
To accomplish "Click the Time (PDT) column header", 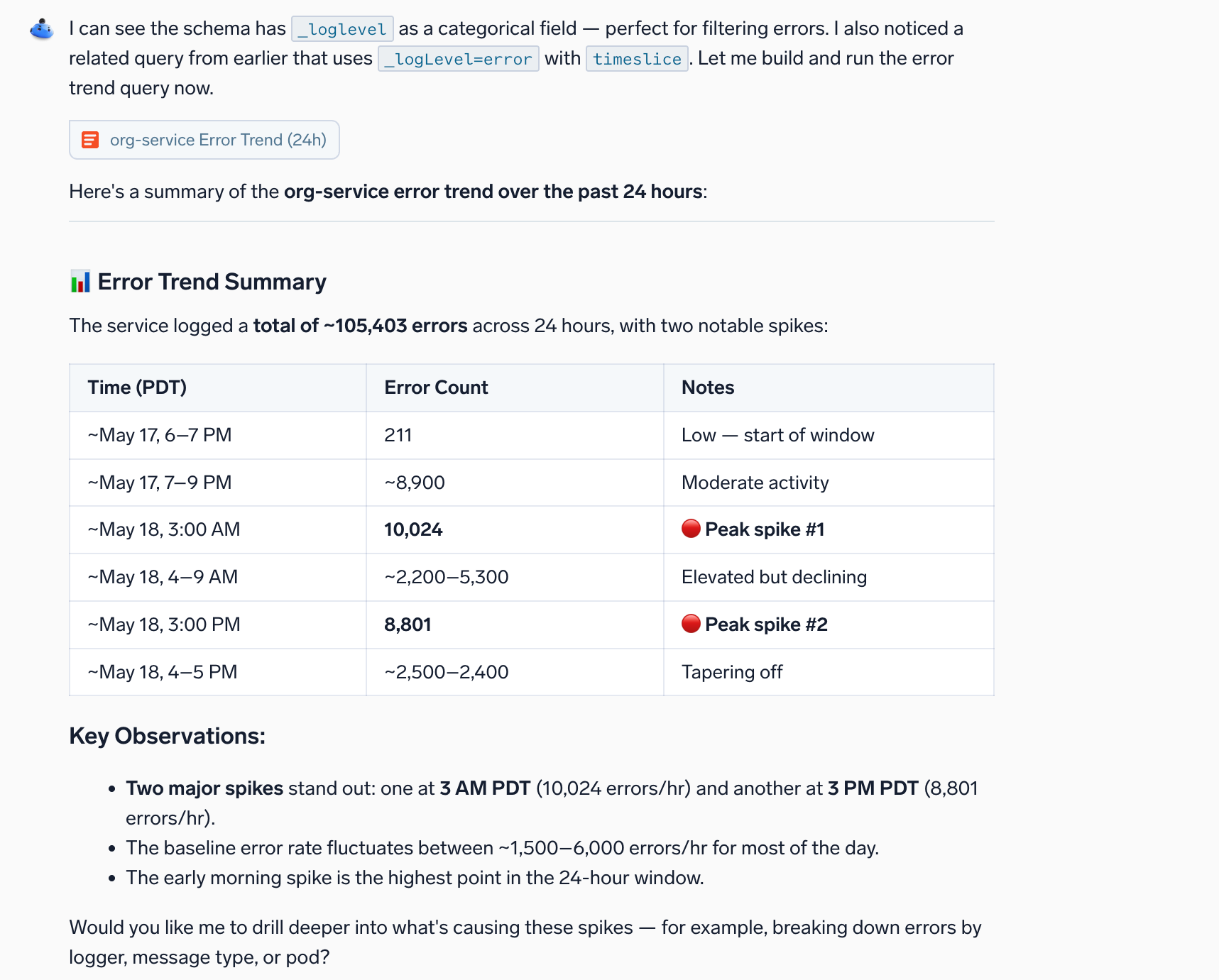I will (x=217, y=387).
